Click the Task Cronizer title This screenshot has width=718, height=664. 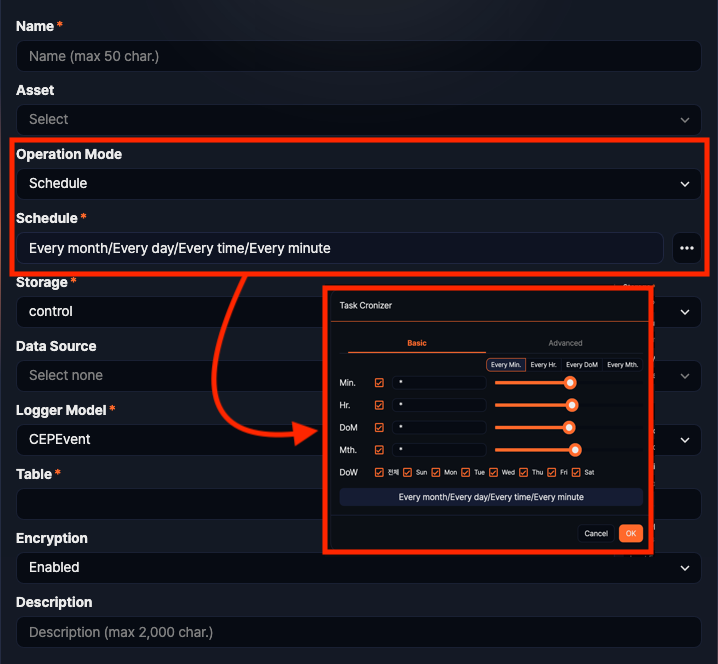pyautogui.click(x=365, y=305)
